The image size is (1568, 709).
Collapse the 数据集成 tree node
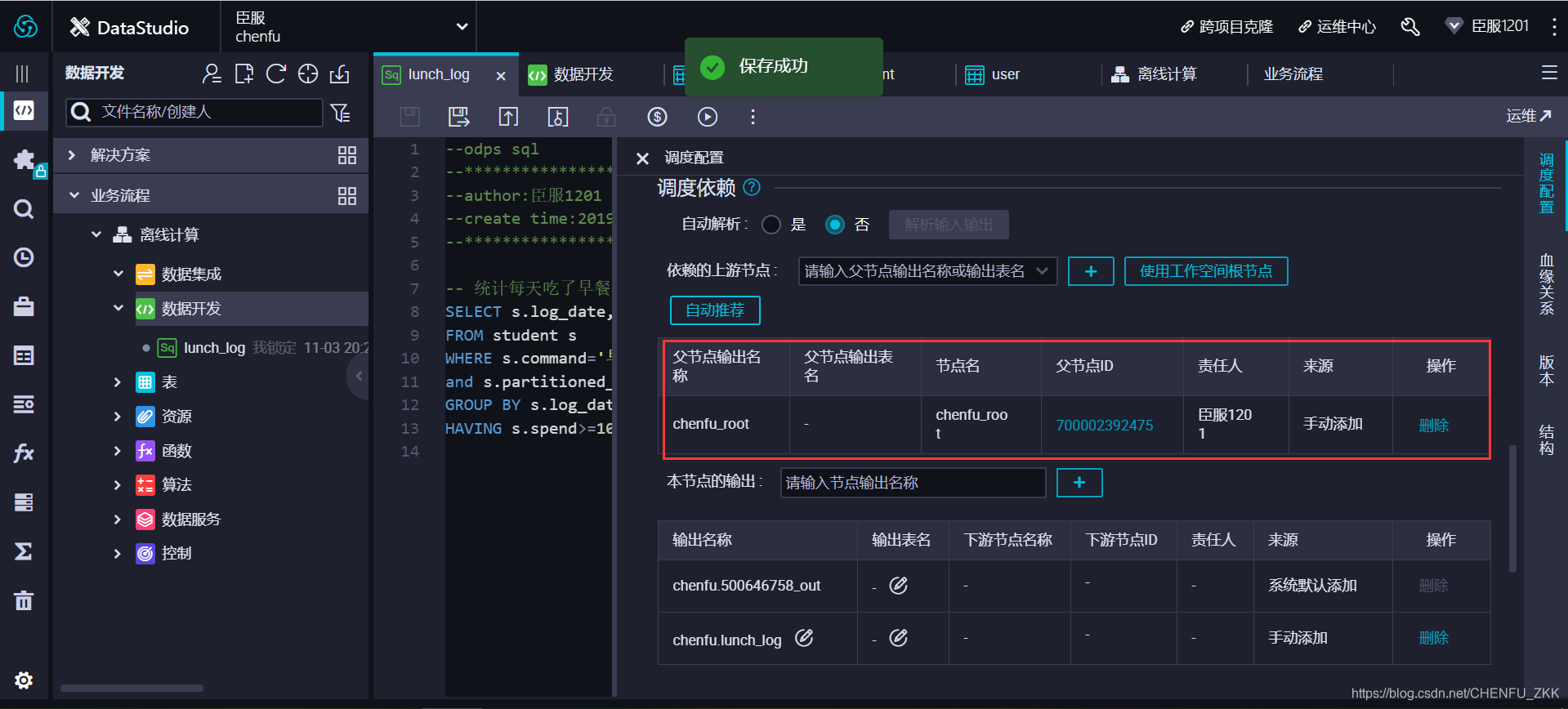click(118, 274)
